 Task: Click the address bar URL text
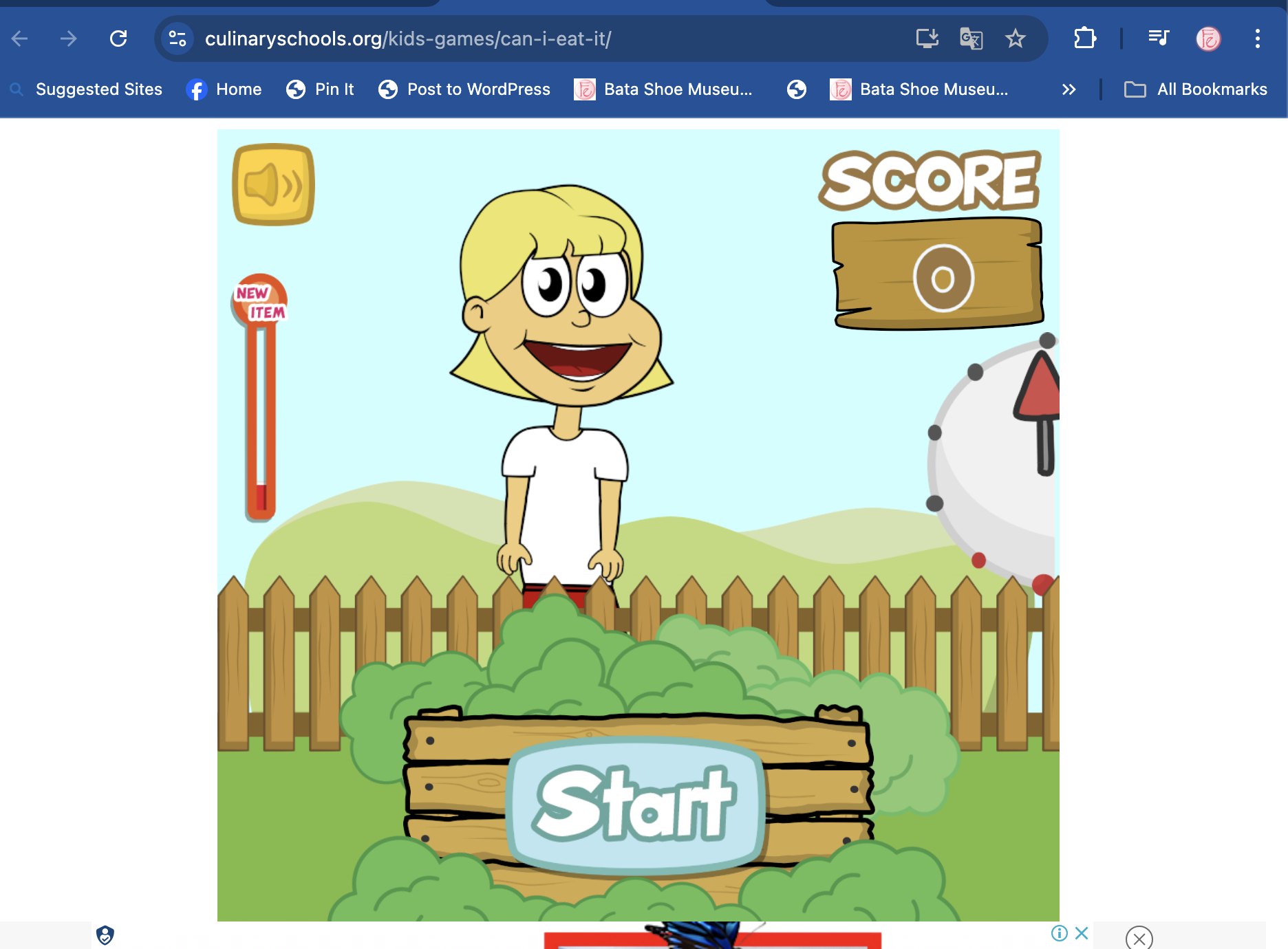click(408, 39)
